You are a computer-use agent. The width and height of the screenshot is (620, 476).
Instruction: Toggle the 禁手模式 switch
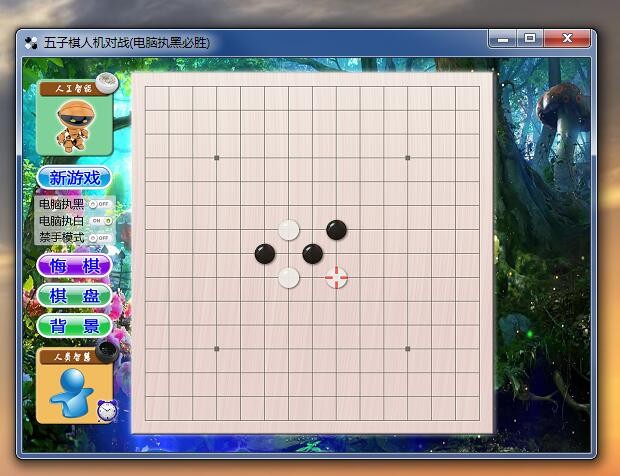click(x=100, y=237)
